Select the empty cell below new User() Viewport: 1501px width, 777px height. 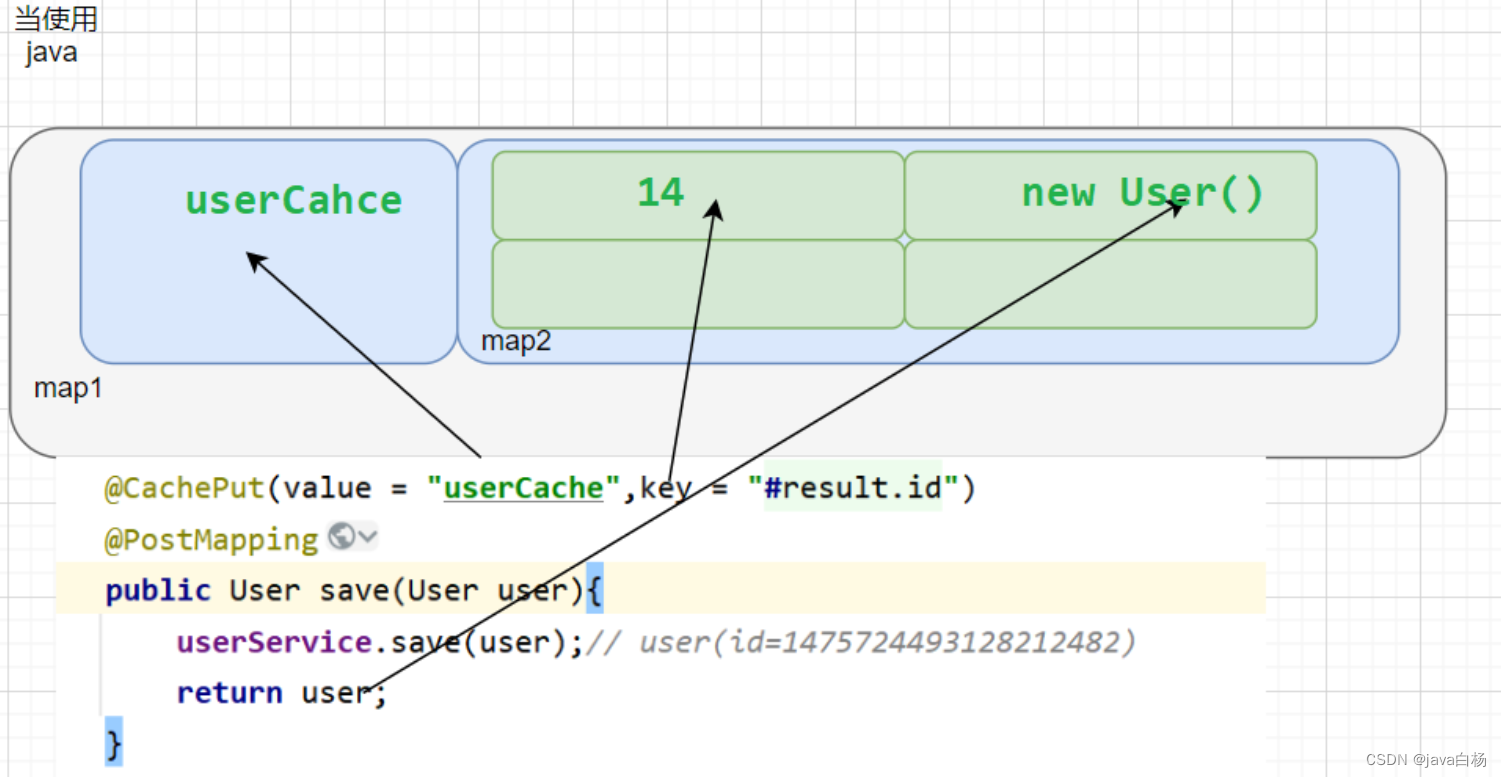coord(1110,284)
